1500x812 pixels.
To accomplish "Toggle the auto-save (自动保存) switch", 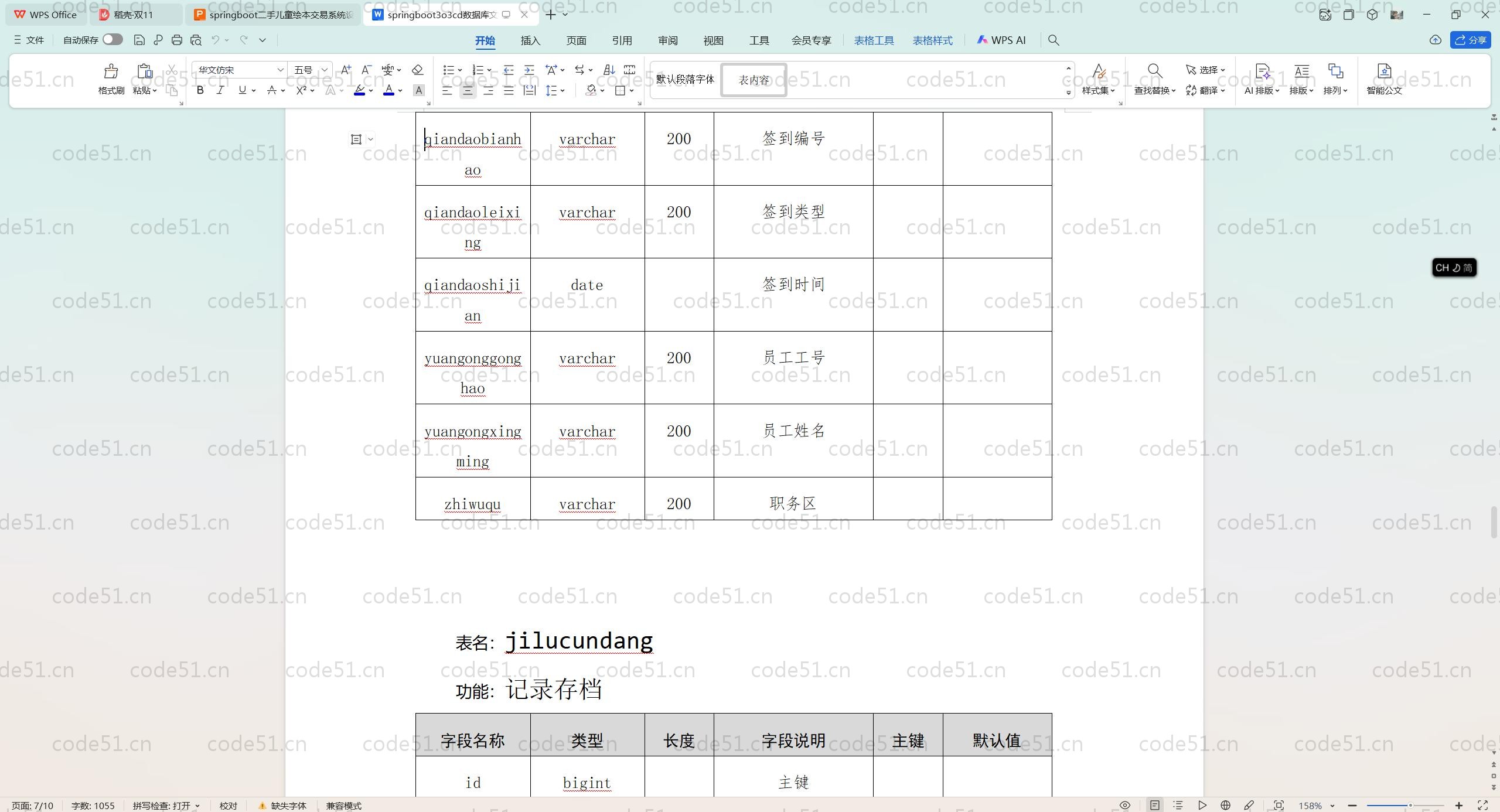I will [x=112, y=40].
